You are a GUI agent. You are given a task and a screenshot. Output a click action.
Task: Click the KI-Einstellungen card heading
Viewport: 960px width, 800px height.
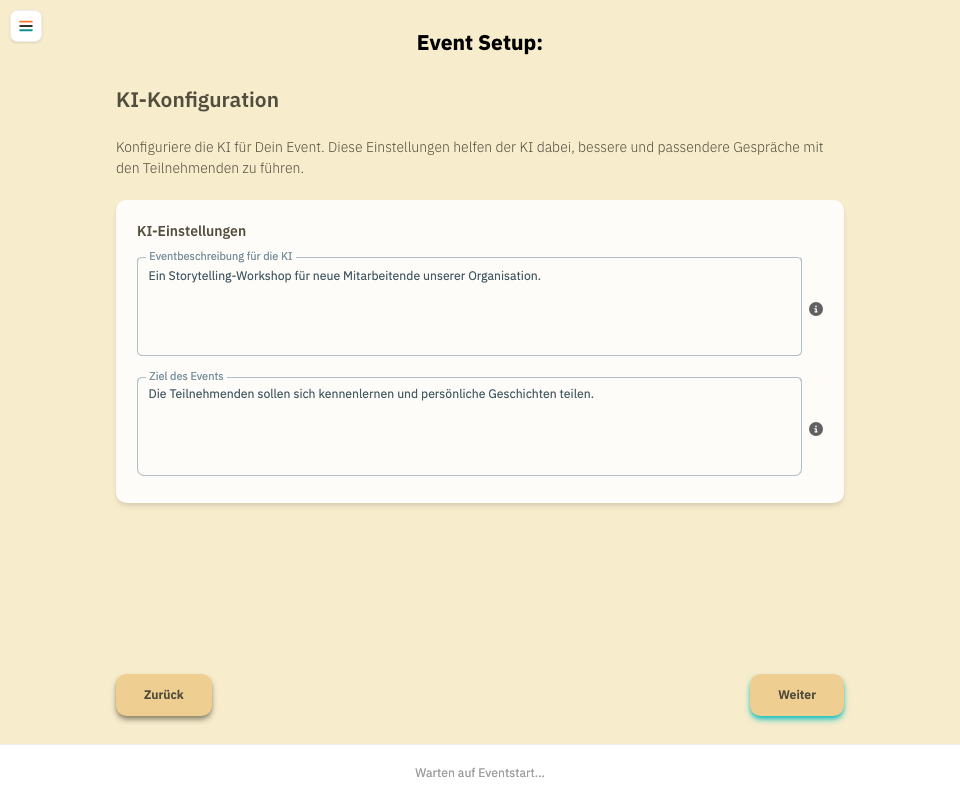point(191,231)
